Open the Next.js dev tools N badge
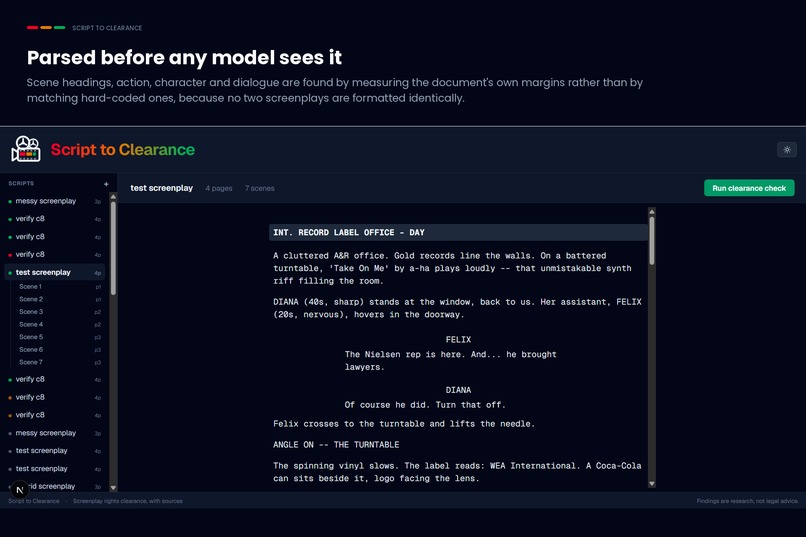806x537 pixels. pyautogui.click(x=20, y=490)
